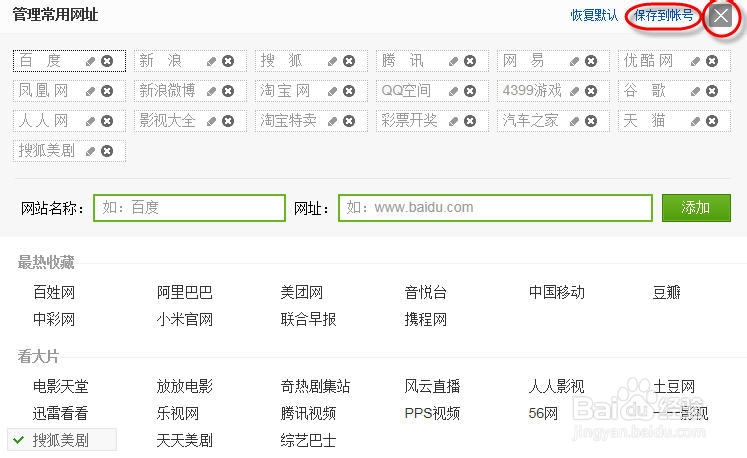Edit the QQ空间 shortcut pencil icon
Image resolution: width=747 pixels, height=458 pixels.
point(453,91)
